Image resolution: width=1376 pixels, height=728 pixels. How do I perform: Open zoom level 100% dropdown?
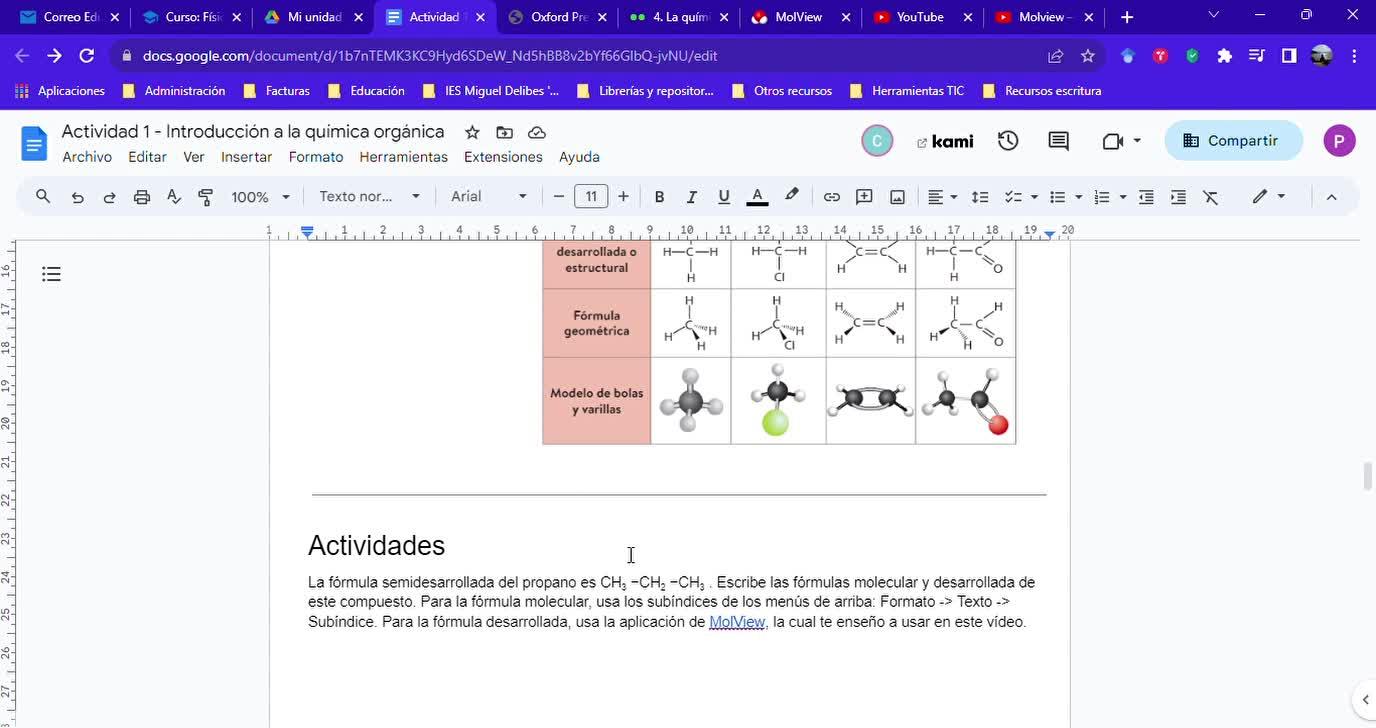[261, 197]
